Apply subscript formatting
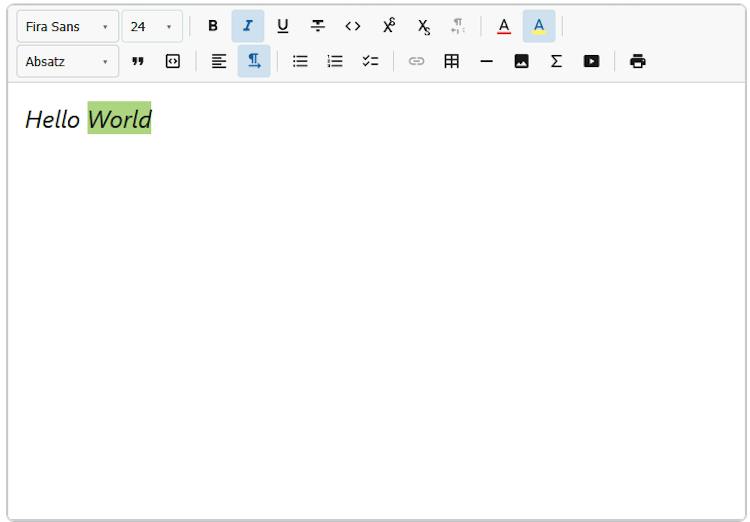Screen dimensions: 750x522 tap(423, 26)
